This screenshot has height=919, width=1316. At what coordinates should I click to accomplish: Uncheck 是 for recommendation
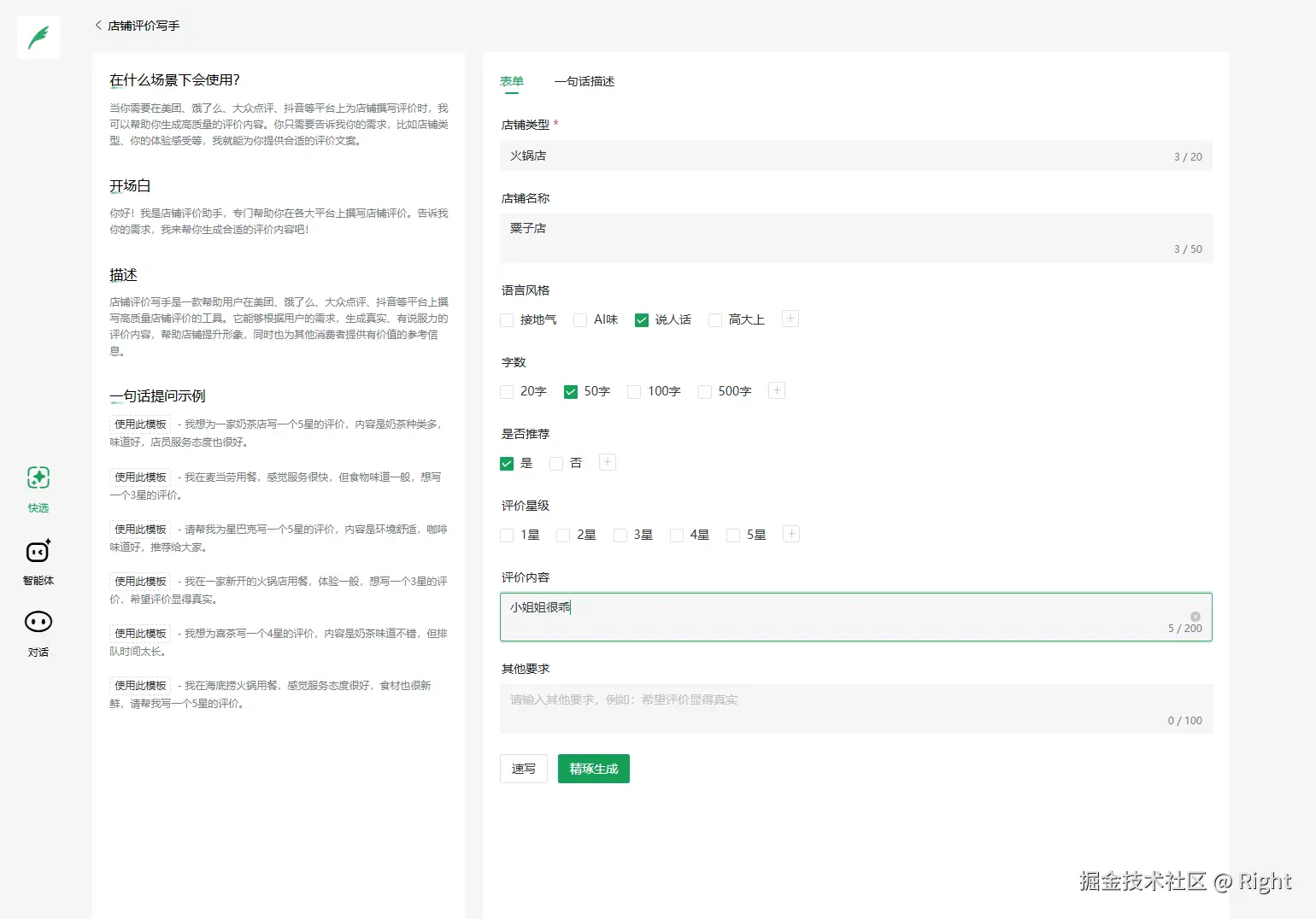[x=507, y=463]
